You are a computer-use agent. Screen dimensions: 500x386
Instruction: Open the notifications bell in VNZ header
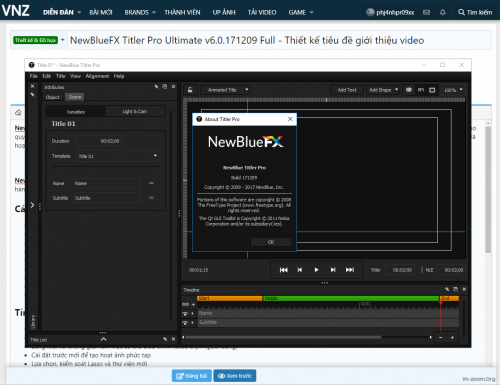[x=443, y=12]
